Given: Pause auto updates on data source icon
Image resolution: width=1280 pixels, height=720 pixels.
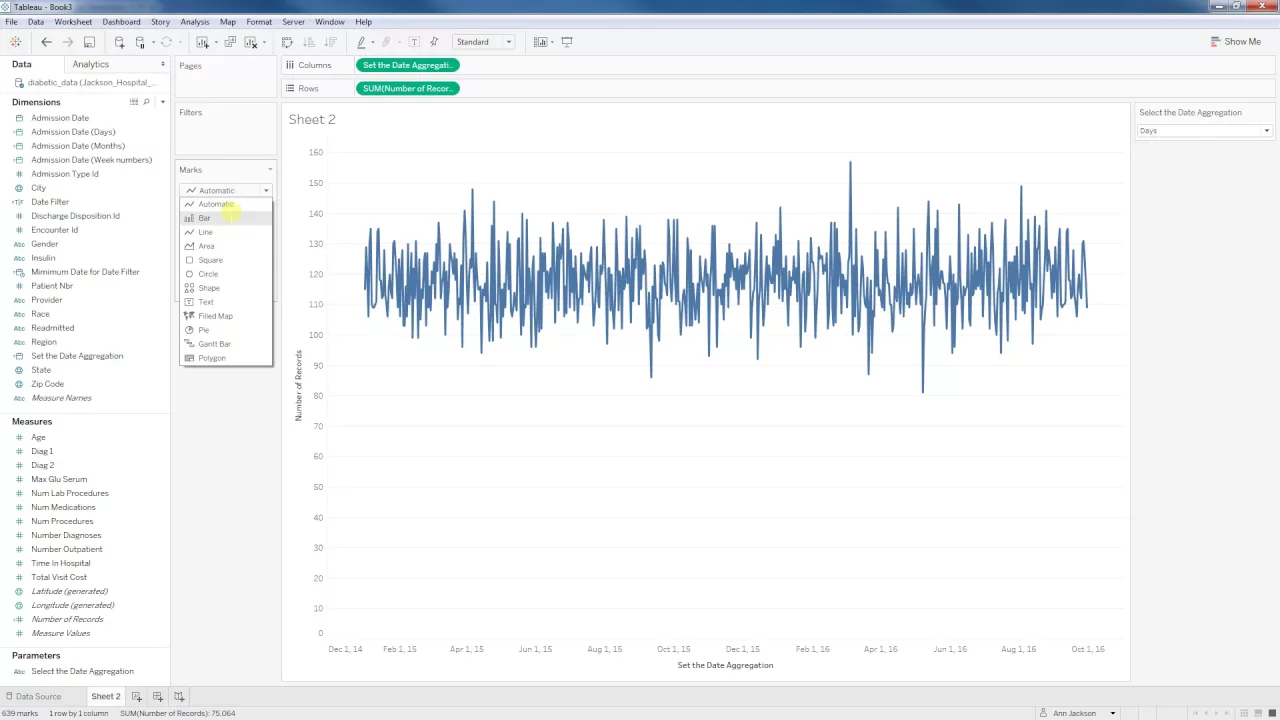Looking at the screenshot, I should (x=140, y=42).
